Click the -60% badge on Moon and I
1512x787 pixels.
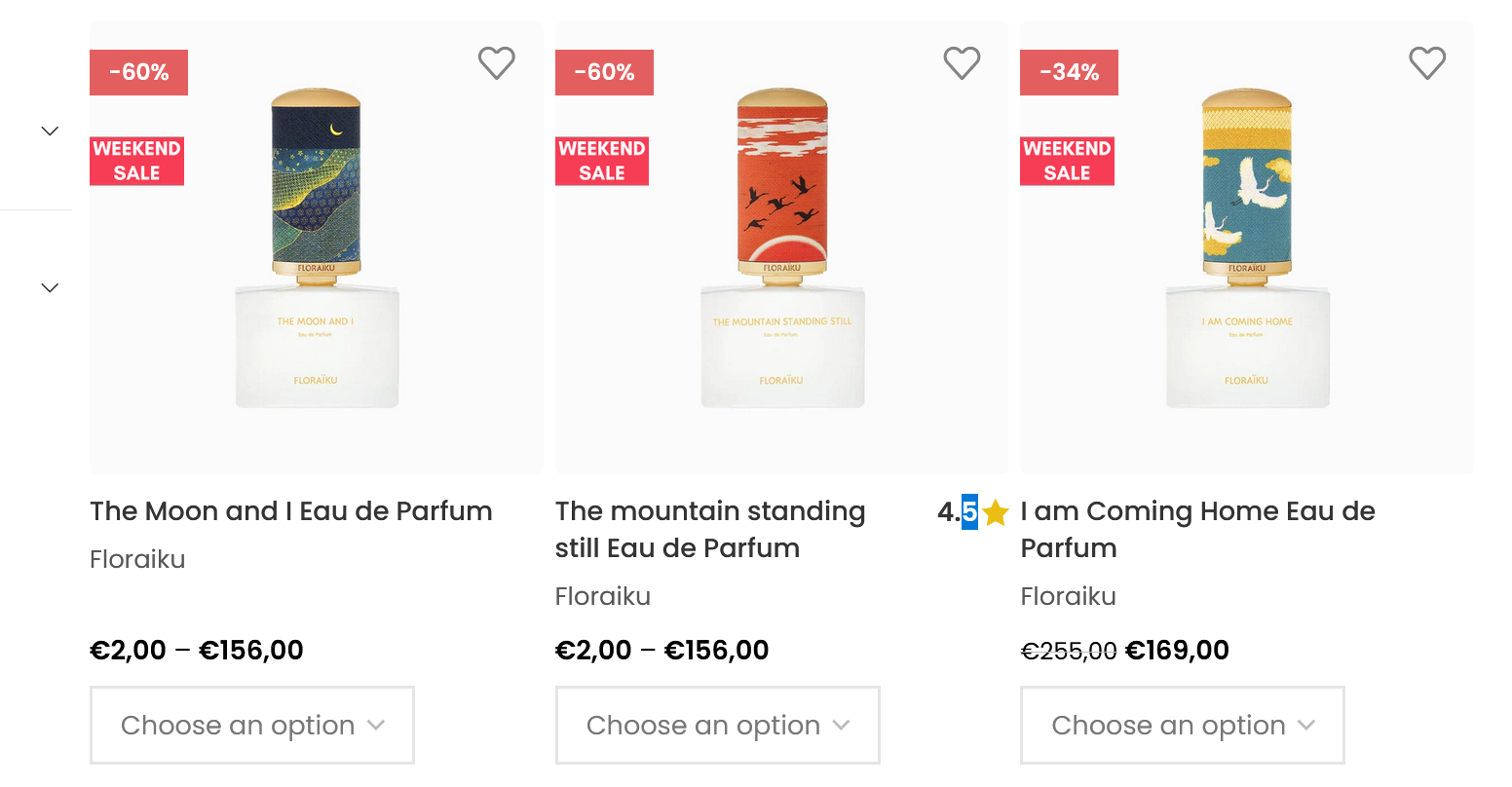tap(138, 72)
